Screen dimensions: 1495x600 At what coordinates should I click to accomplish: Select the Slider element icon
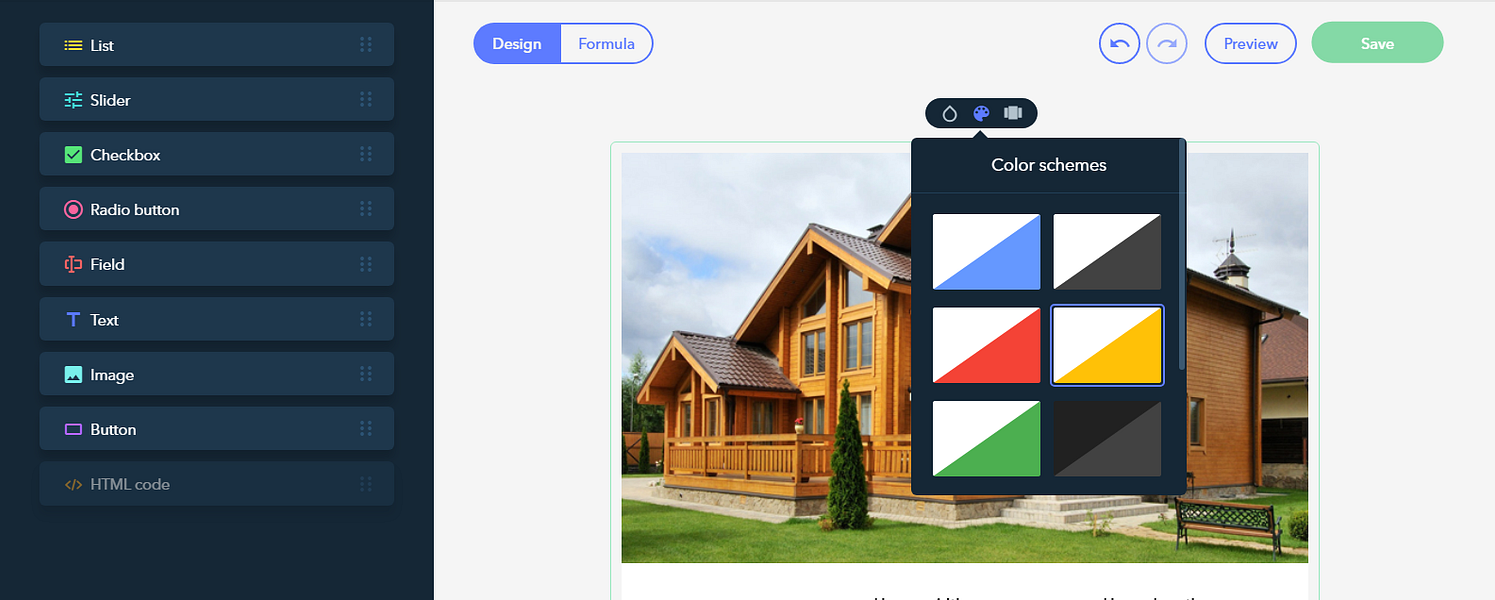pos(73,100)
